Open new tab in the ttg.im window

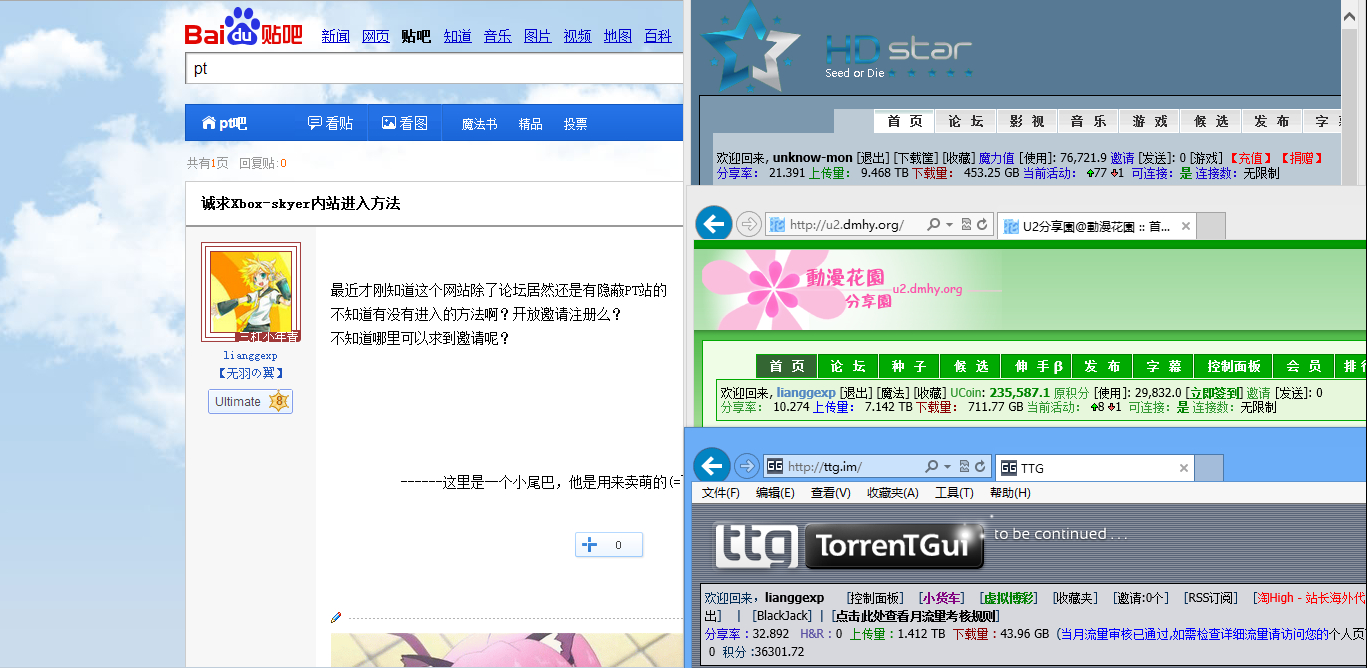[x=1209, y=468]
